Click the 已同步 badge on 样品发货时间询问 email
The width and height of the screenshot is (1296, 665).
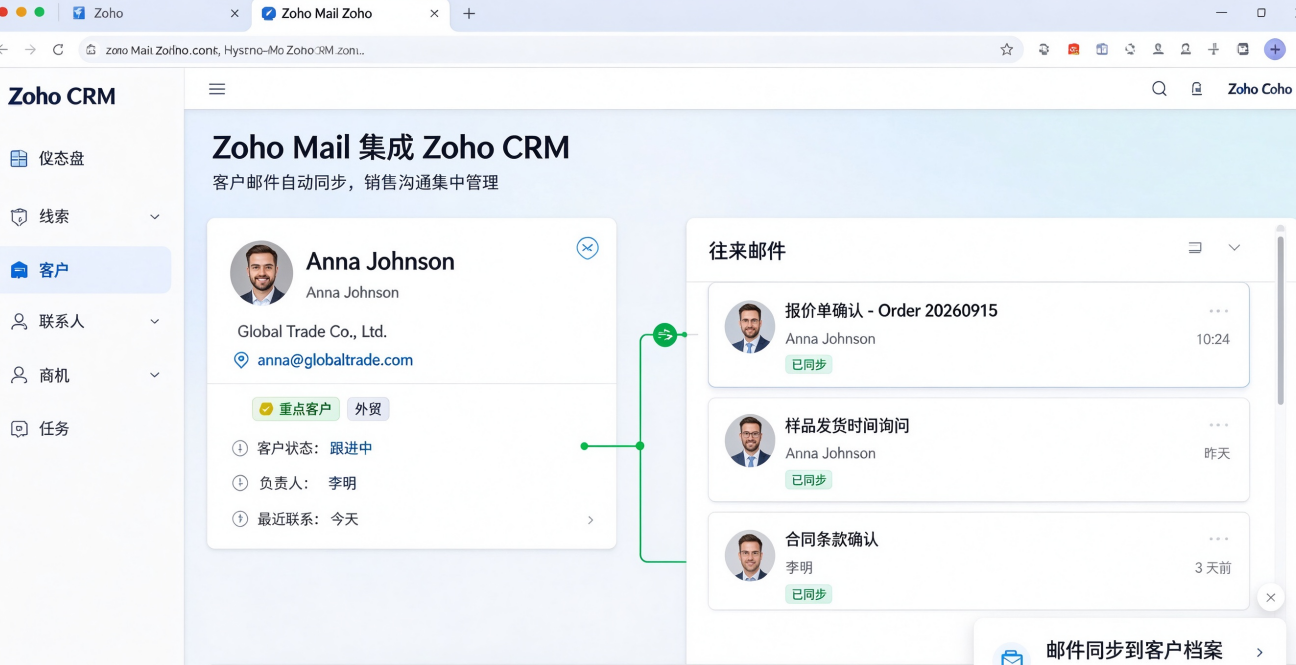coord(809,480)
